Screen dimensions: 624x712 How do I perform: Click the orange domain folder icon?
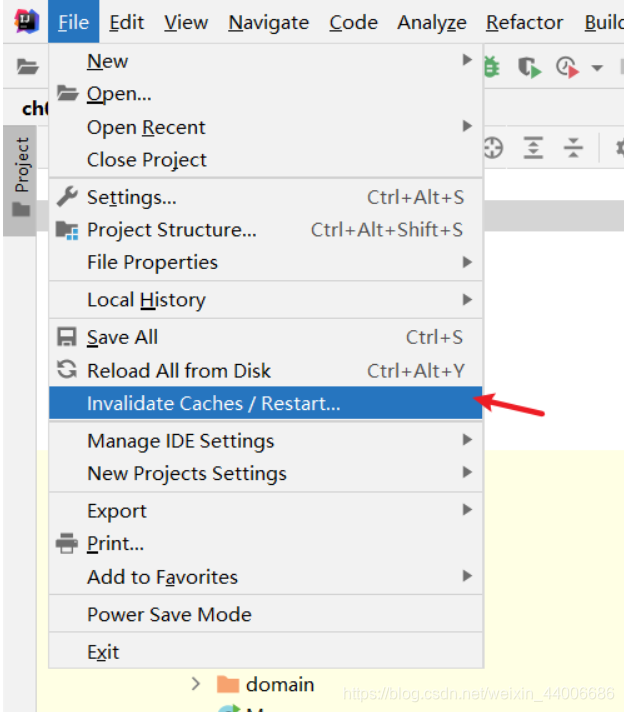(228, 684)
